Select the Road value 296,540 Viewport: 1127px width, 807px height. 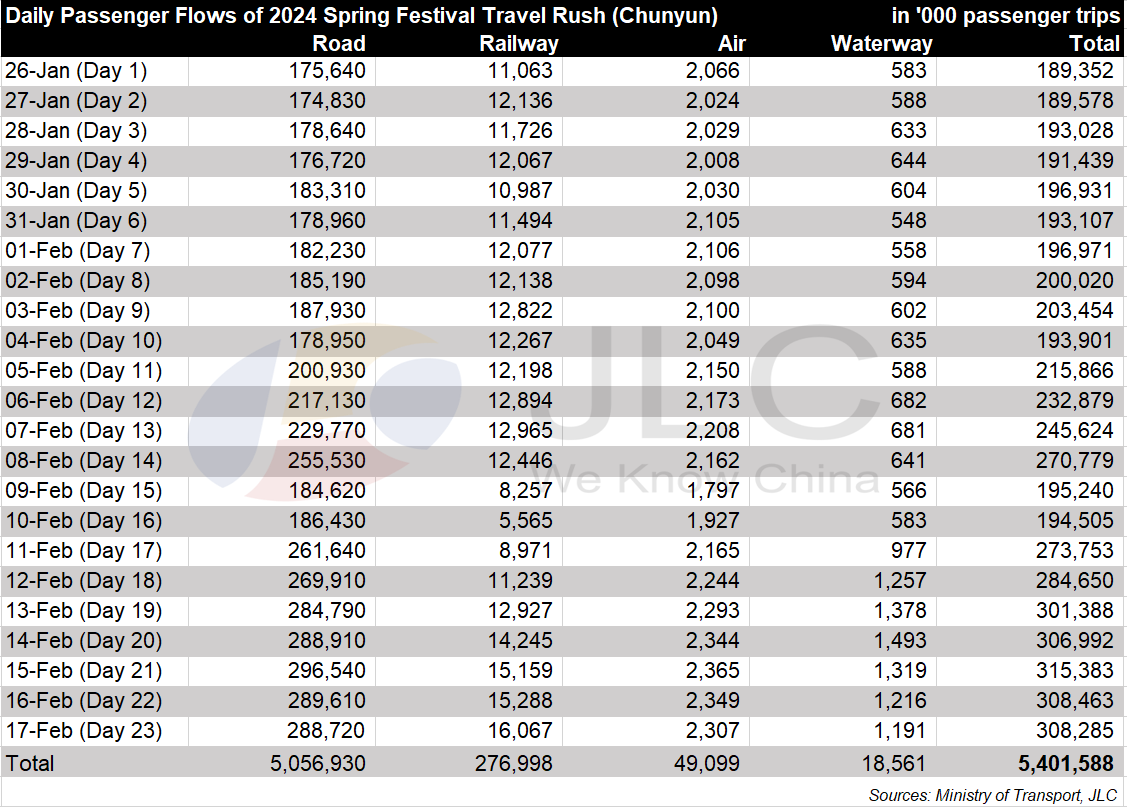[327, 671]
